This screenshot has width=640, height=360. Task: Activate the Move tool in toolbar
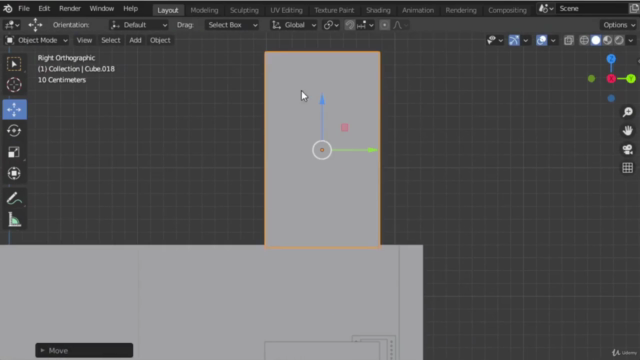tap(14, 109)
